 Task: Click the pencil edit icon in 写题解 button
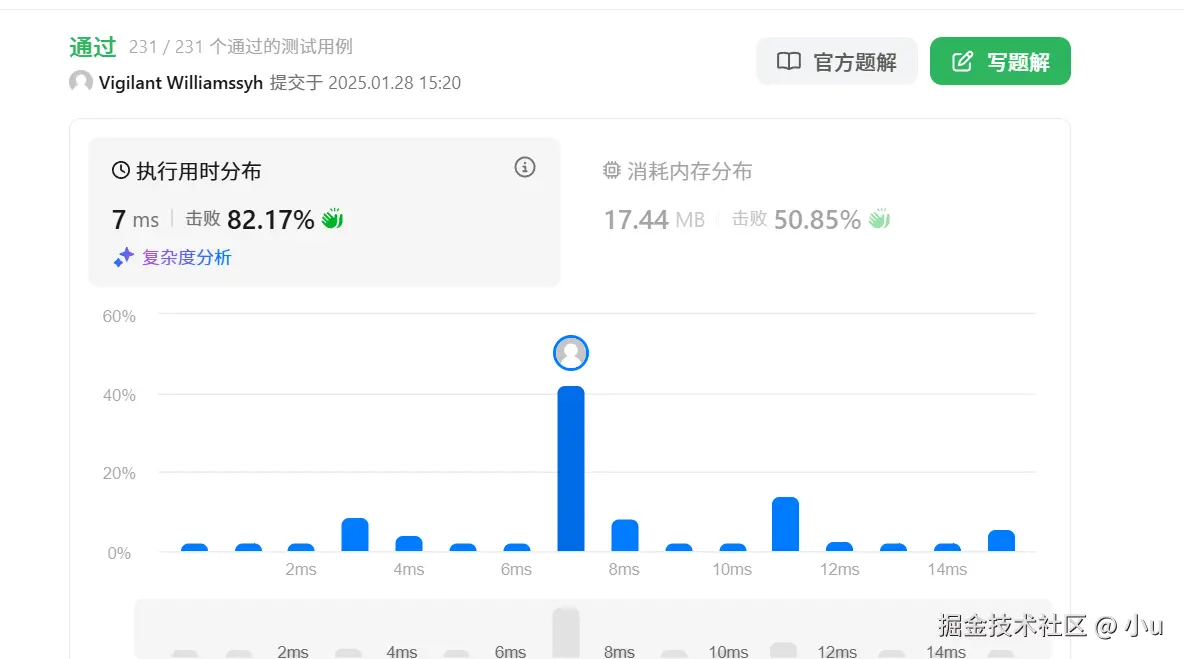click(962, 61)
